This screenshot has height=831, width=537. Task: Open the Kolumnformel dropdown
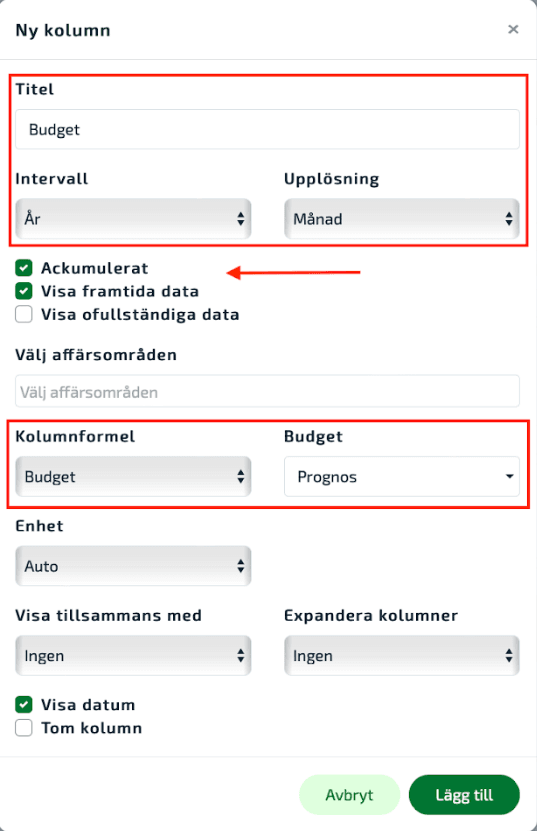133,476
